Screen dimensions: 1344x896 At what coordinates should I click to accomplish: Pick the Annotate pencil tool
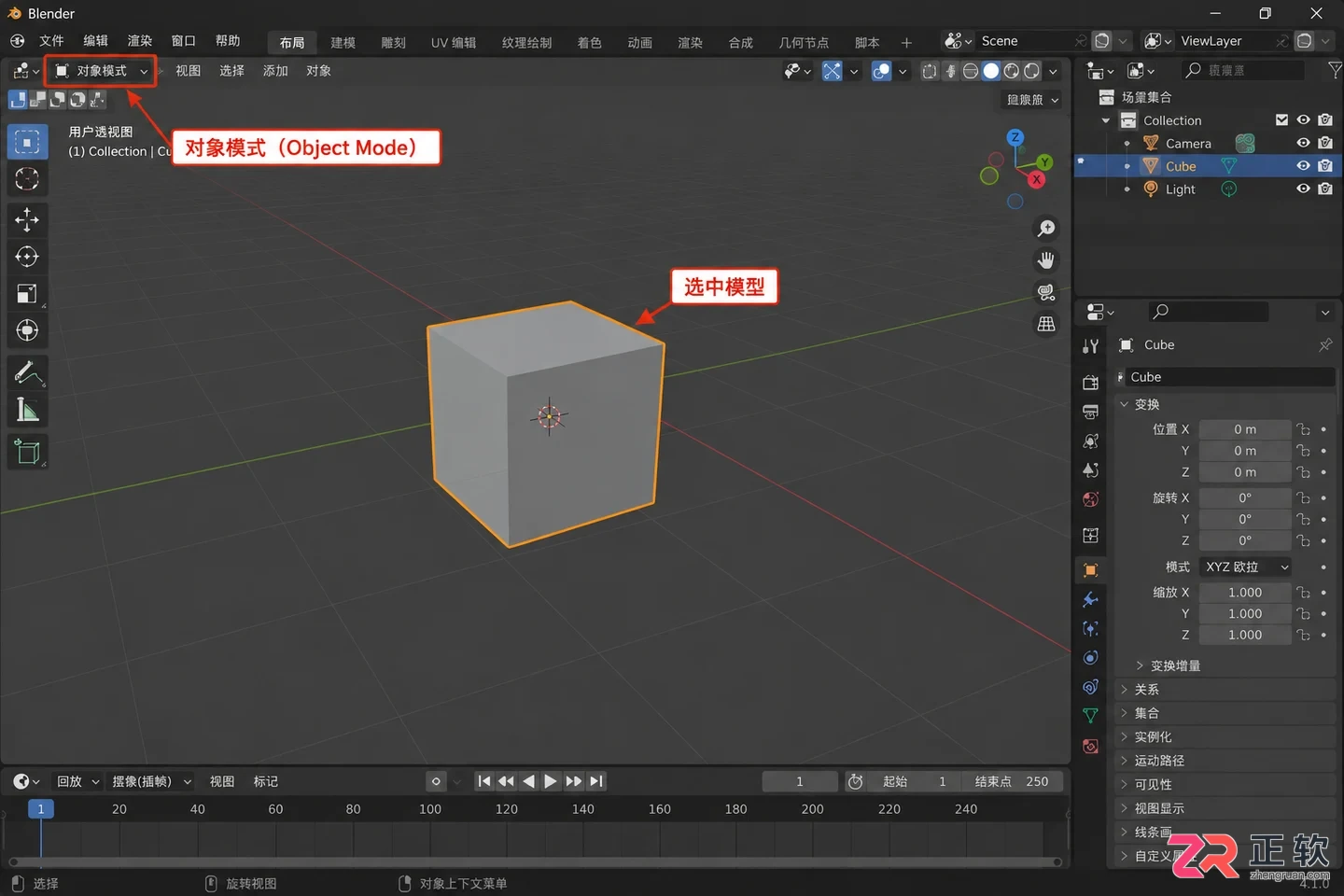coord(27,373)
